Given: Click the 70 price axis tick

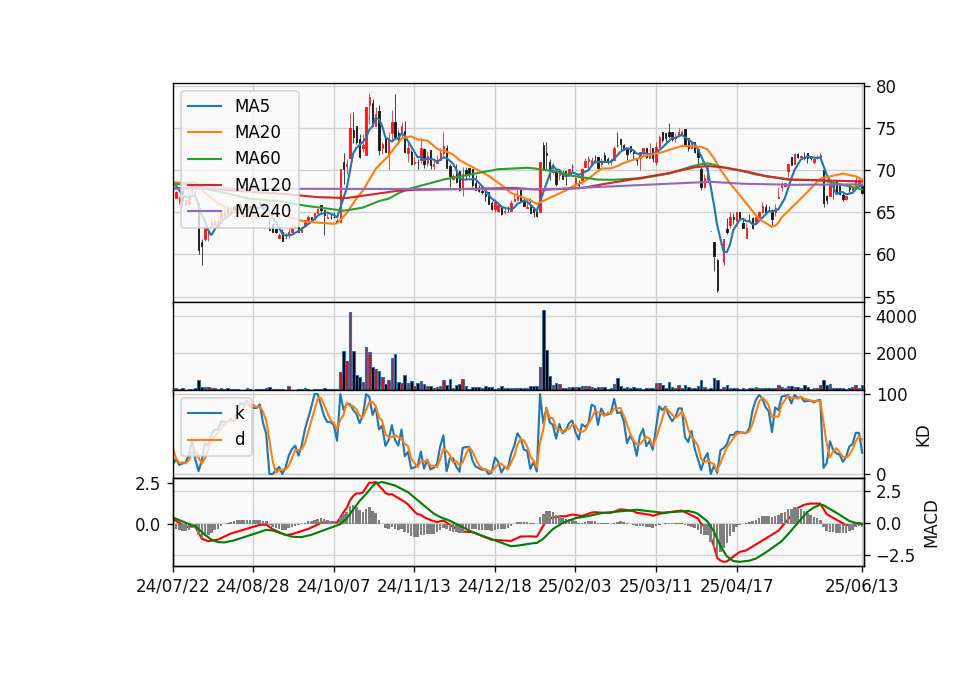Looking at the screenshot, I should pos(885,171).
